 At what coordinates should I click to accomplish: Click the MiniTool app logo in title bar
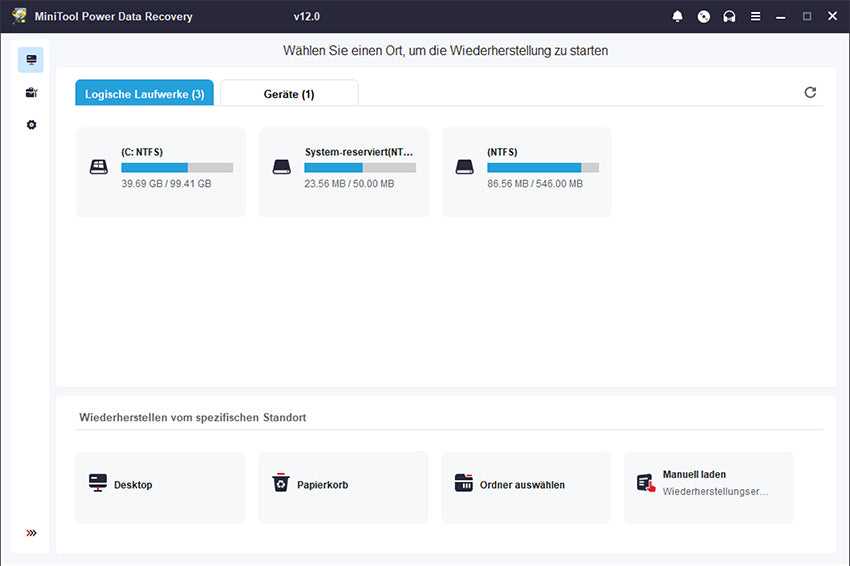[x=19, y=17]
